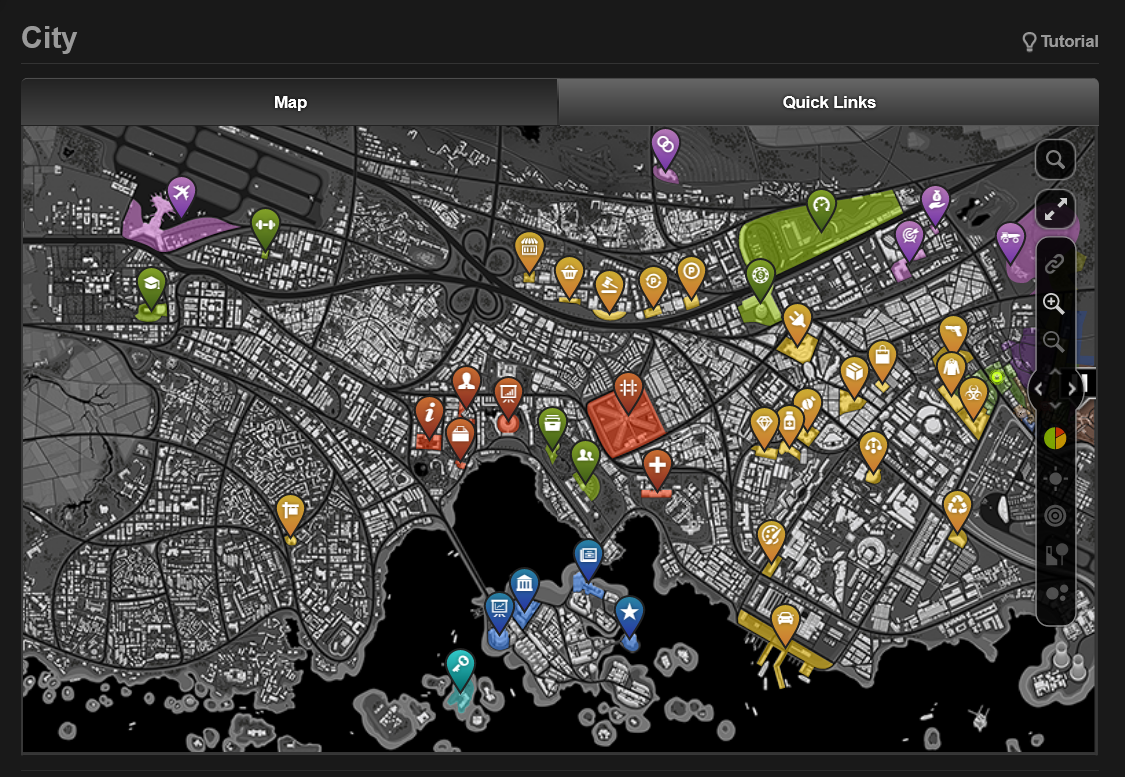The width and height of the screenshot is (1125, 777).
Task: Pan the map right with the arrow
Action: (x=1072, y=388)
